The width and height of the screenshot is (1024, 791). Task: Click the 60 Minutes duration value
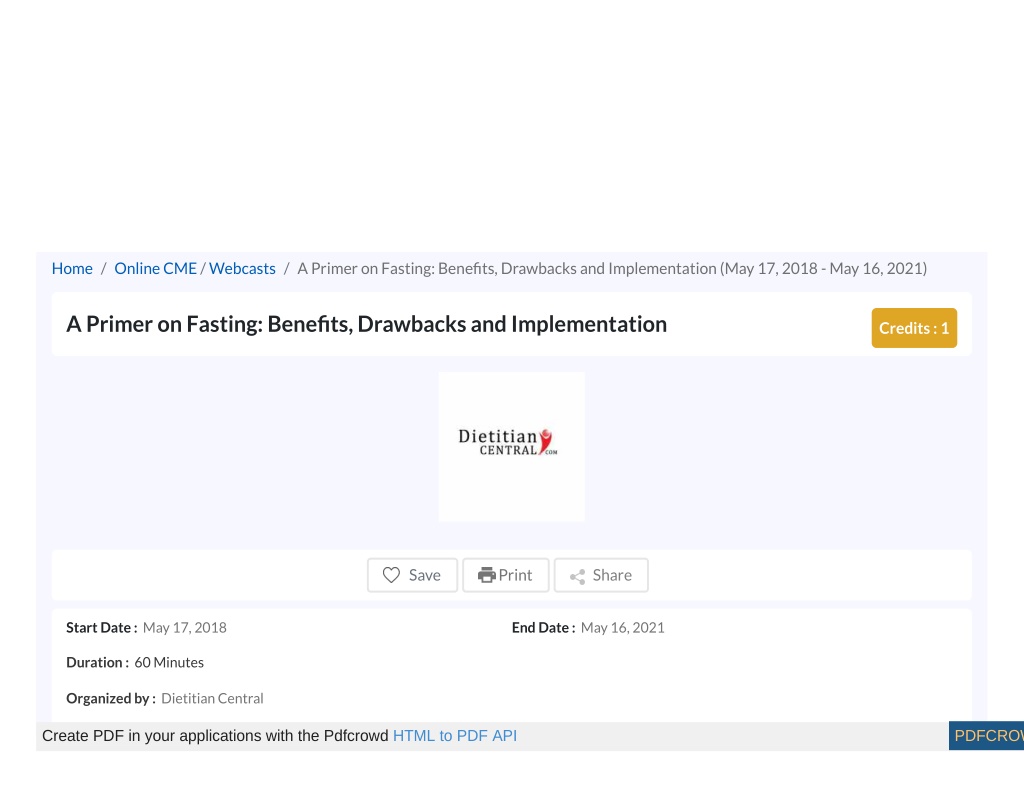tap(169, 662)
